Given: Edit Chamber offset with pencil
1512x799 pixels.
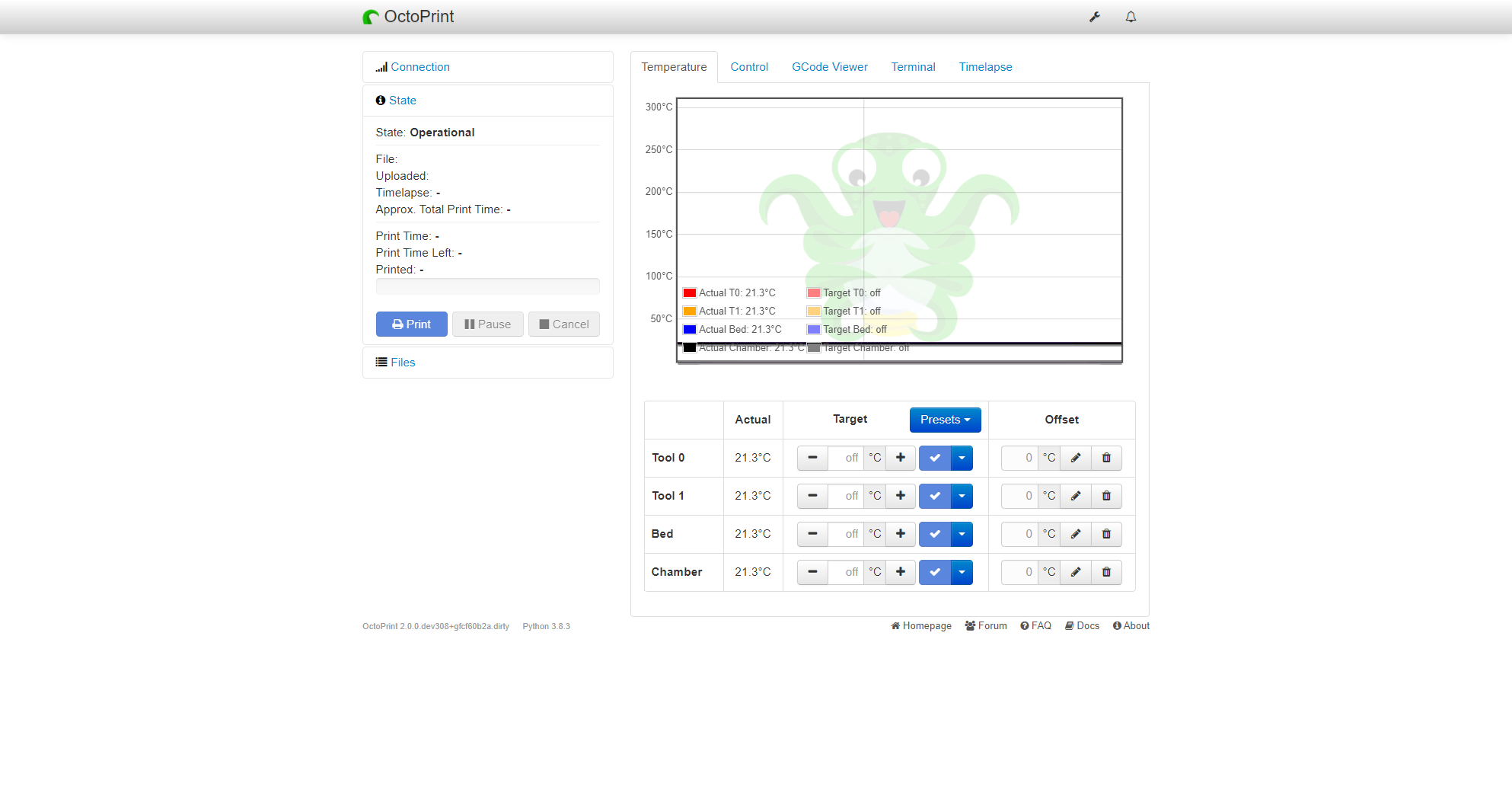Looking at the screenshot, I should pyautogui.click(x=1076, y=572).
